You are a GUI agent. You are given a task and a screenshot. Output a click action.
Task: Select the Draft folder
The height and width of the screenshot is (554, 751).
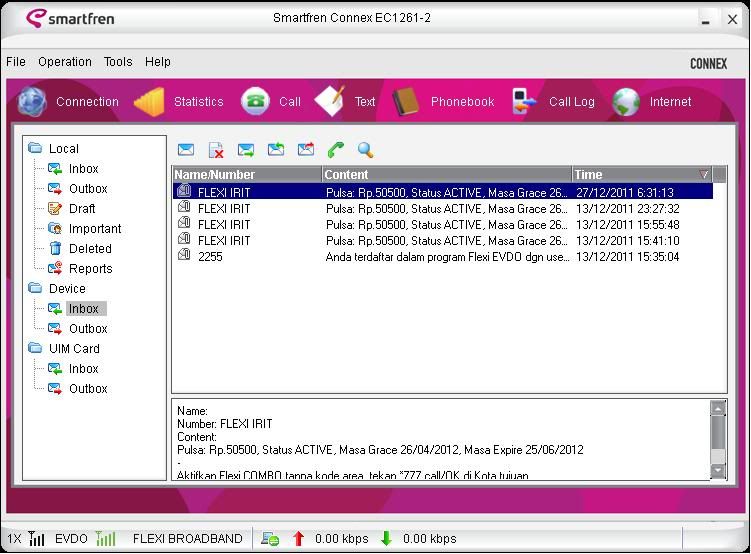click(x=82, y=209)
